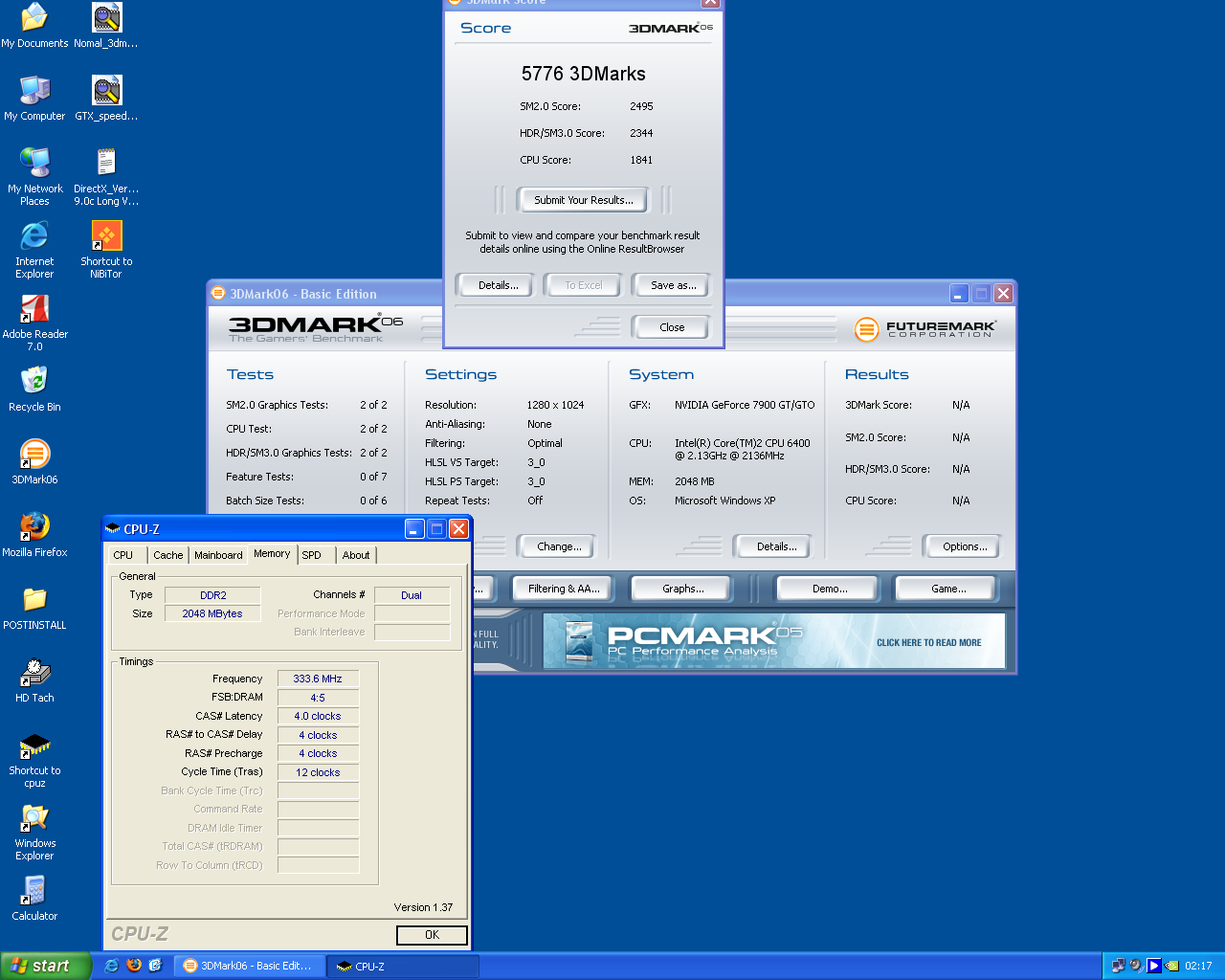Screen dimensions: 1225x980
Task: Click the Cycle Time value '12 clocks'
Action: pos(318,772)
